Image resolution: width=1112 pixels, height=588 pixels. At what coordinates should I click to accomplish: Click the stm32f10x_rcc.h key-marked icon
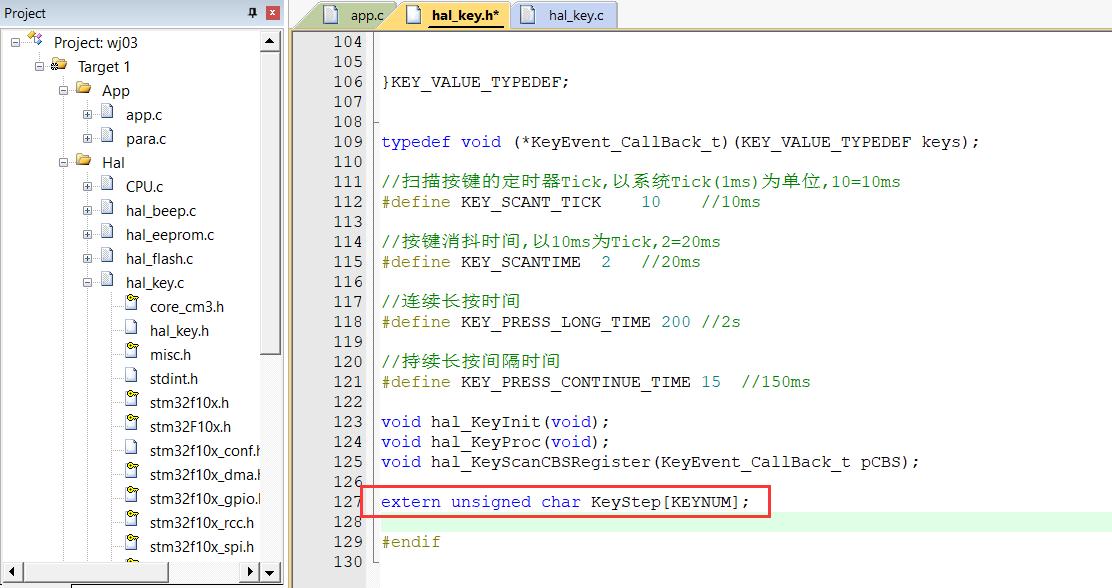[x=132, y=519]
